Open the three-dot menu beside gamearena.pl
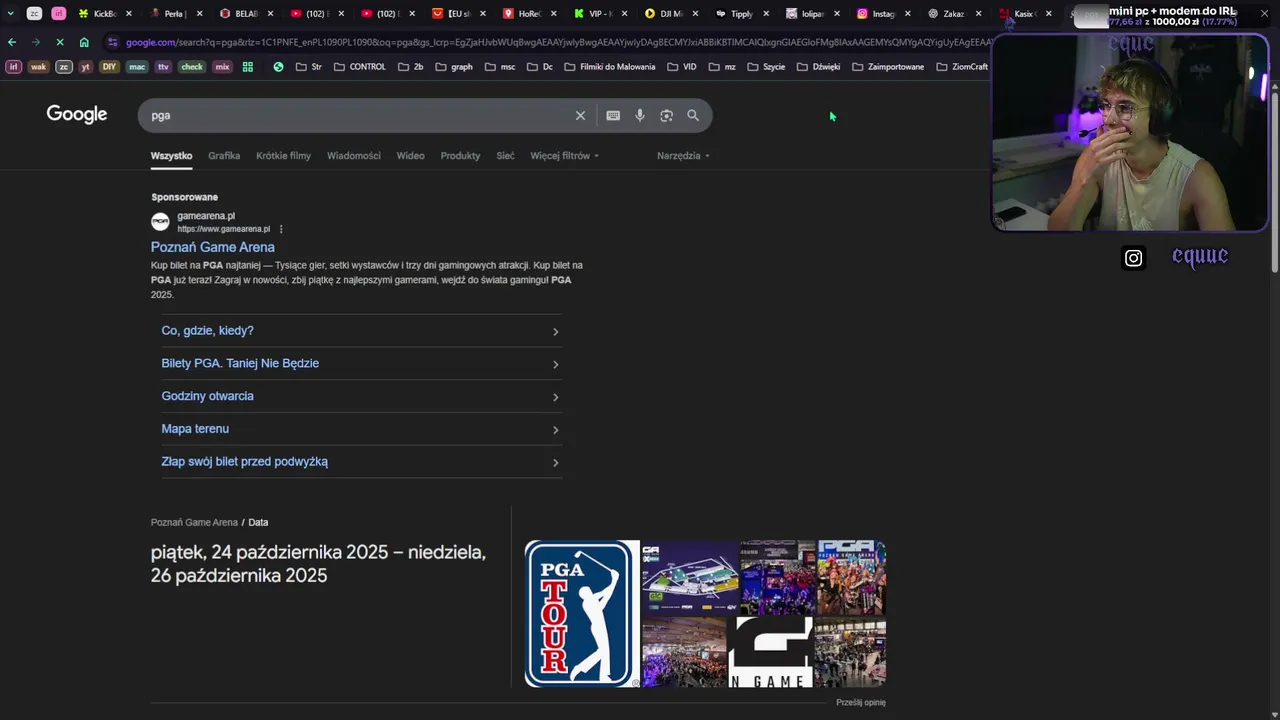 coord(281,229)
